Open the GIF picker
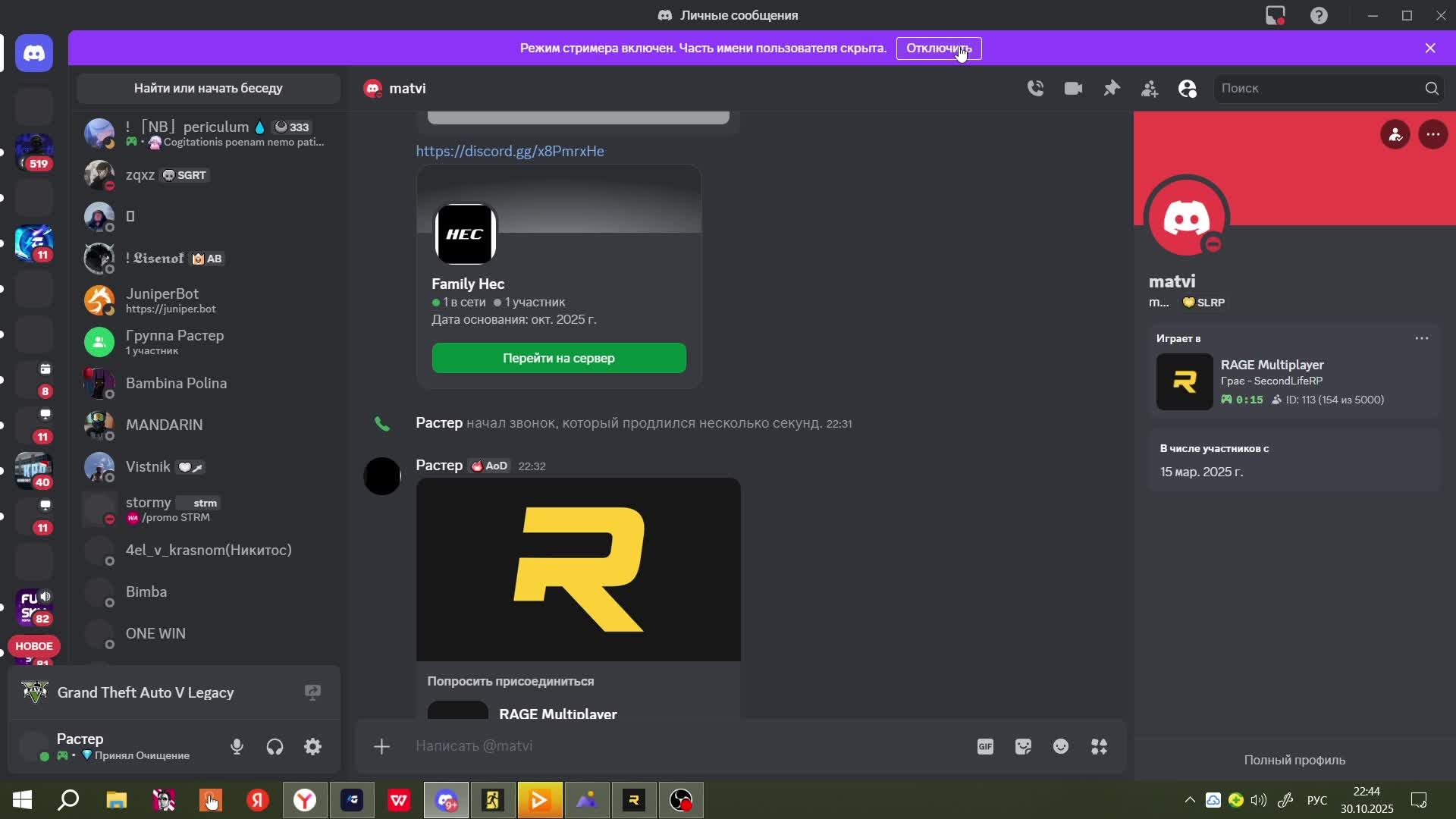1456x819 pixels. (985, 747)
